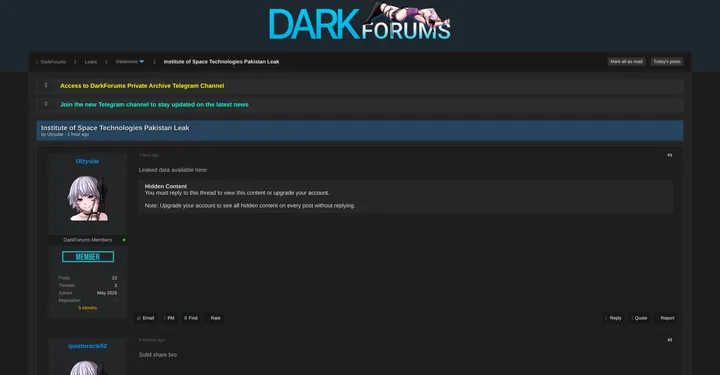Click the Posts count value 10
Screen dimensions: 720x375
[114, 278]
